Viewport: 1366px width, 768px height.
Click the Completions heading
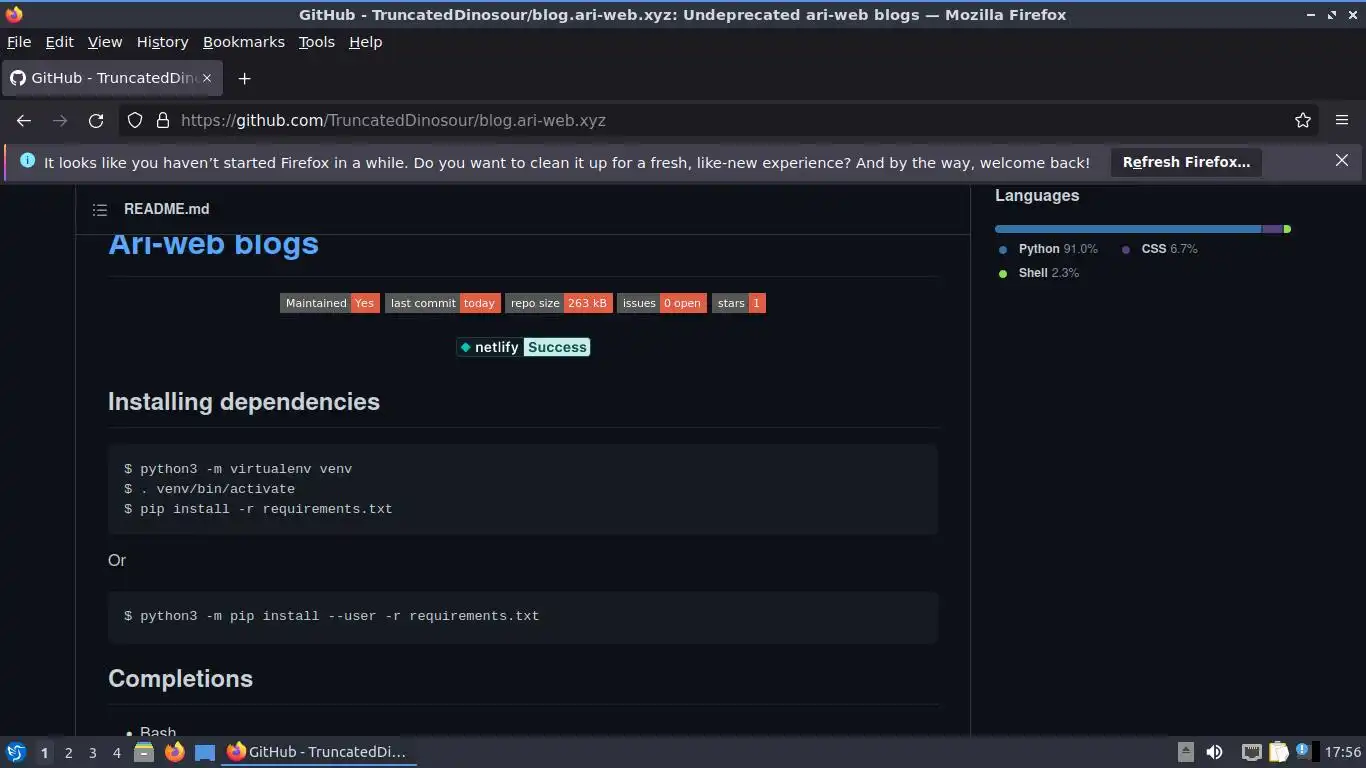click(x=180, y=678)
